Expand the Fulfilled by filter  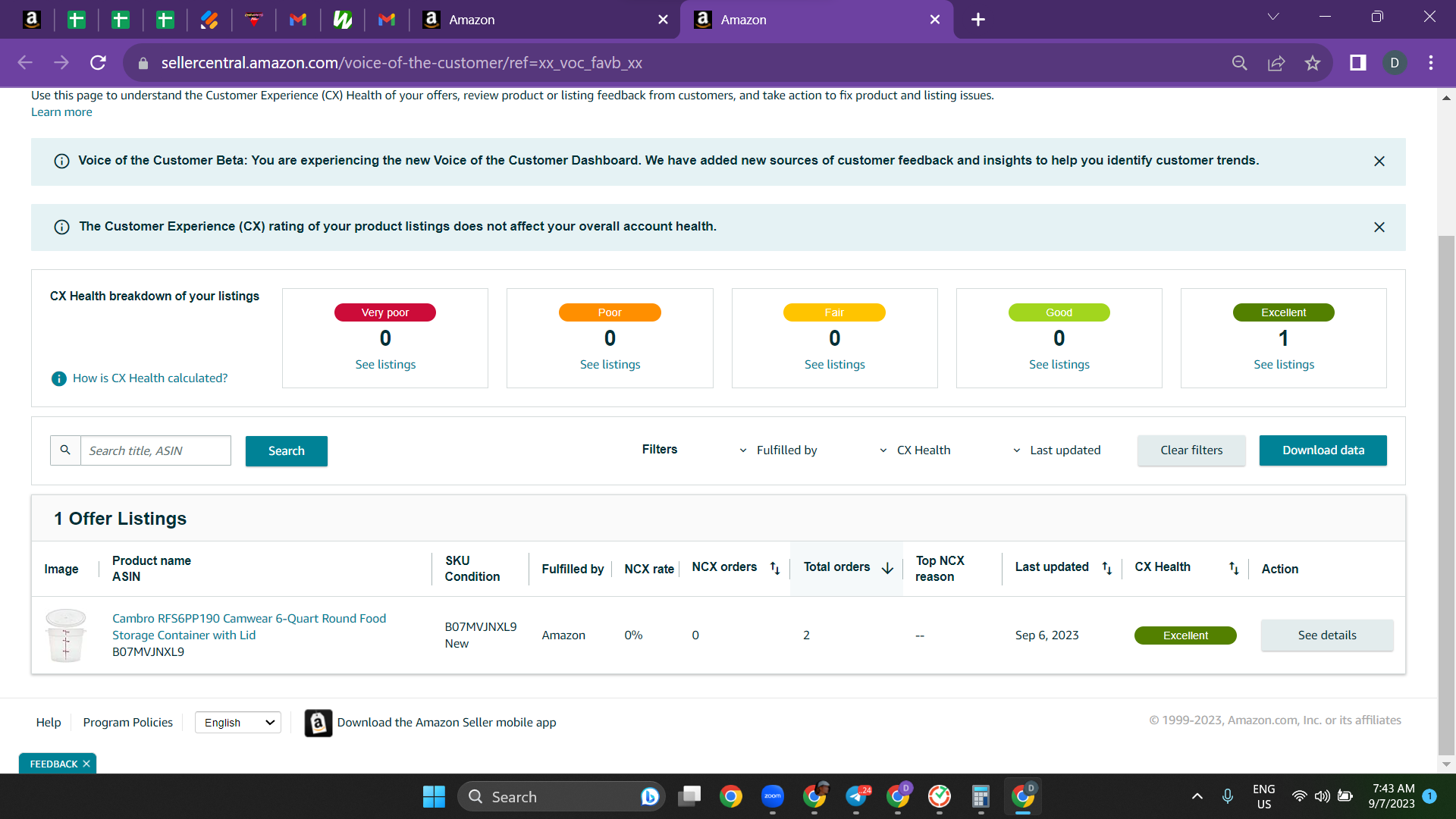(779, 450)
